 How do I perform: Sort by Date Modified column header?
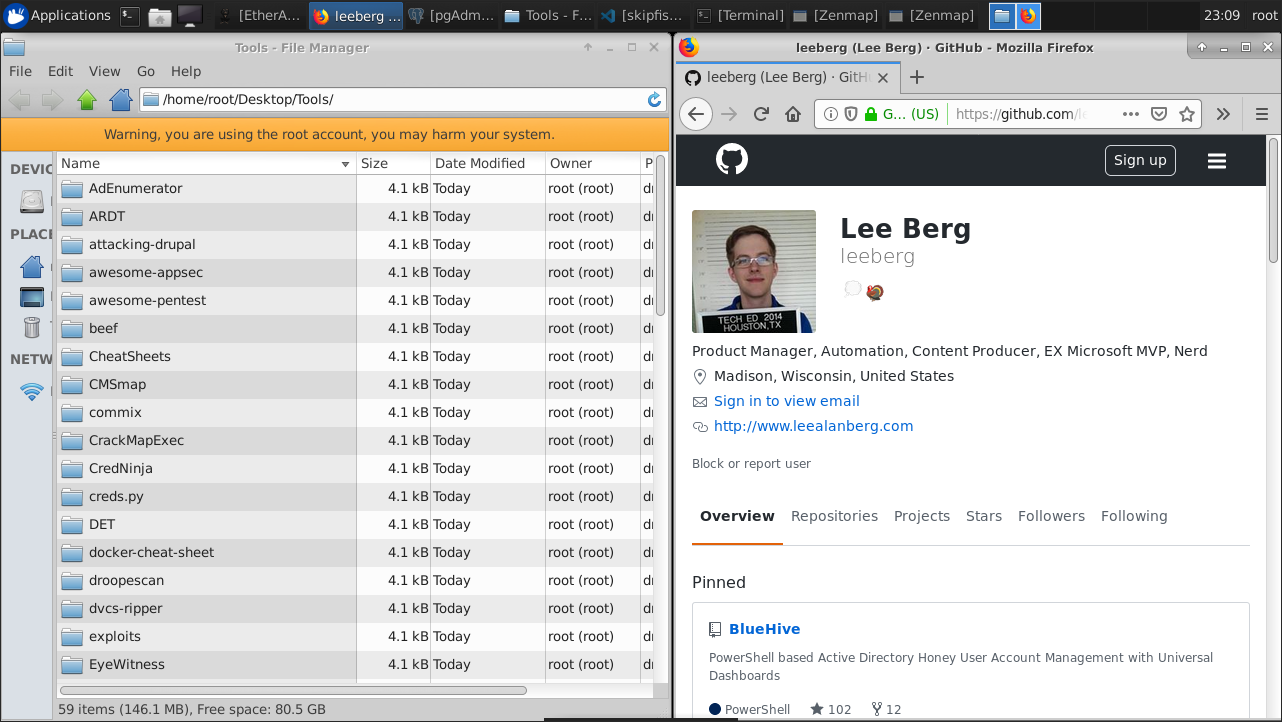click(x=488, y=163)
